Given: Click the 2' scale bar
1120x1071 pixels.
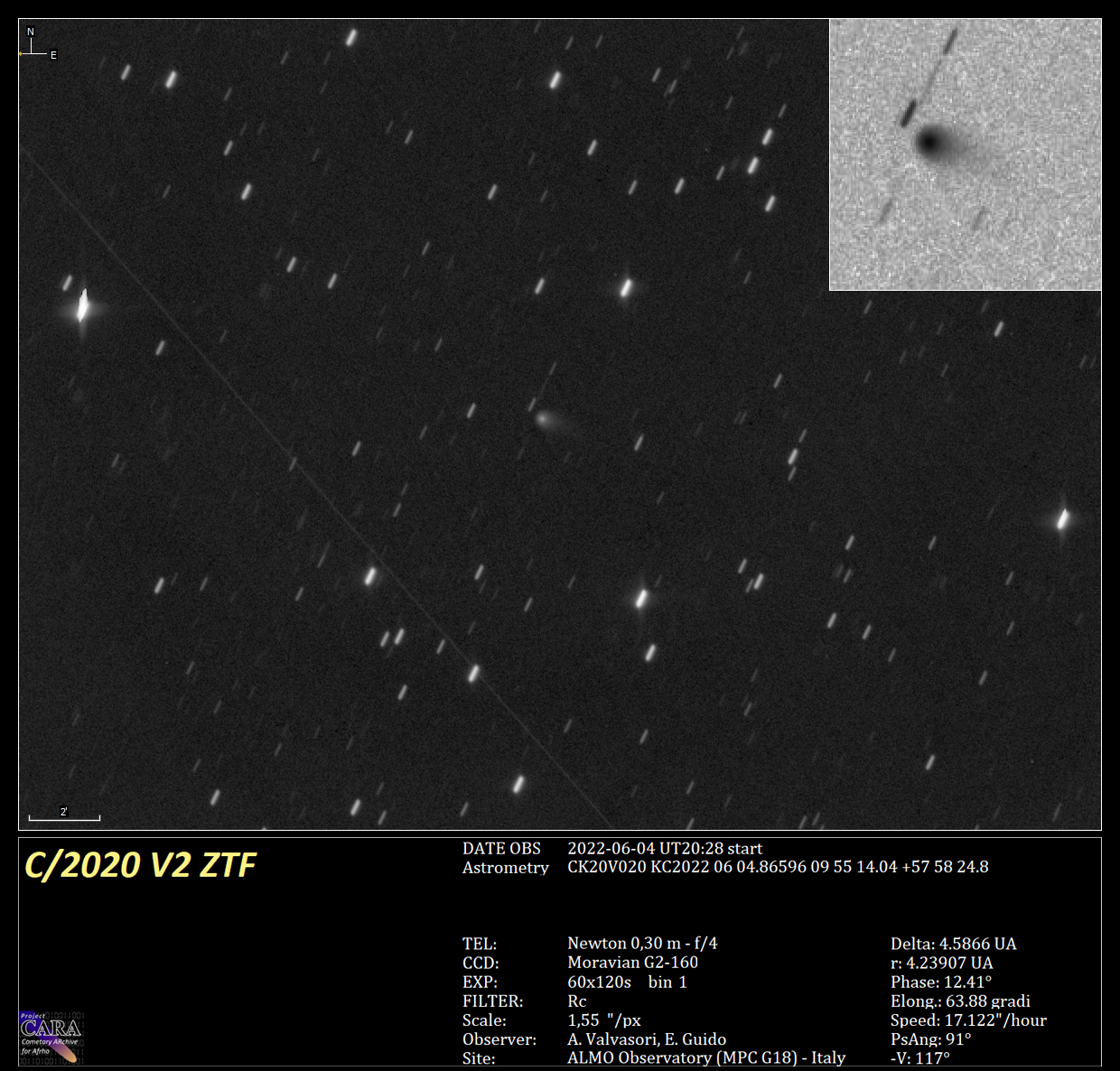Looking at the screenshot, I should click(64, 815).
